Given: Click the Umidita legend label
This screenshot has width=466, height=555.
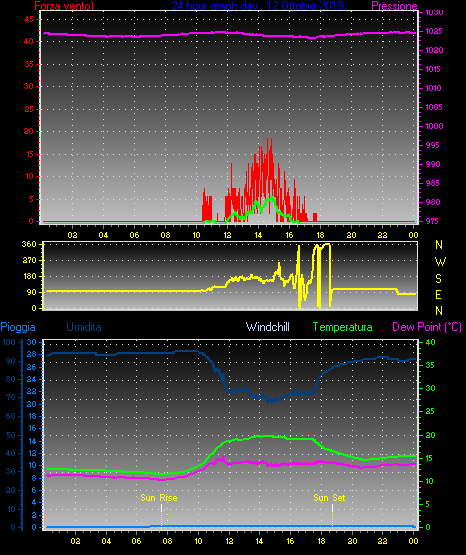Looking at the screenshot, I should pos(84,327).
